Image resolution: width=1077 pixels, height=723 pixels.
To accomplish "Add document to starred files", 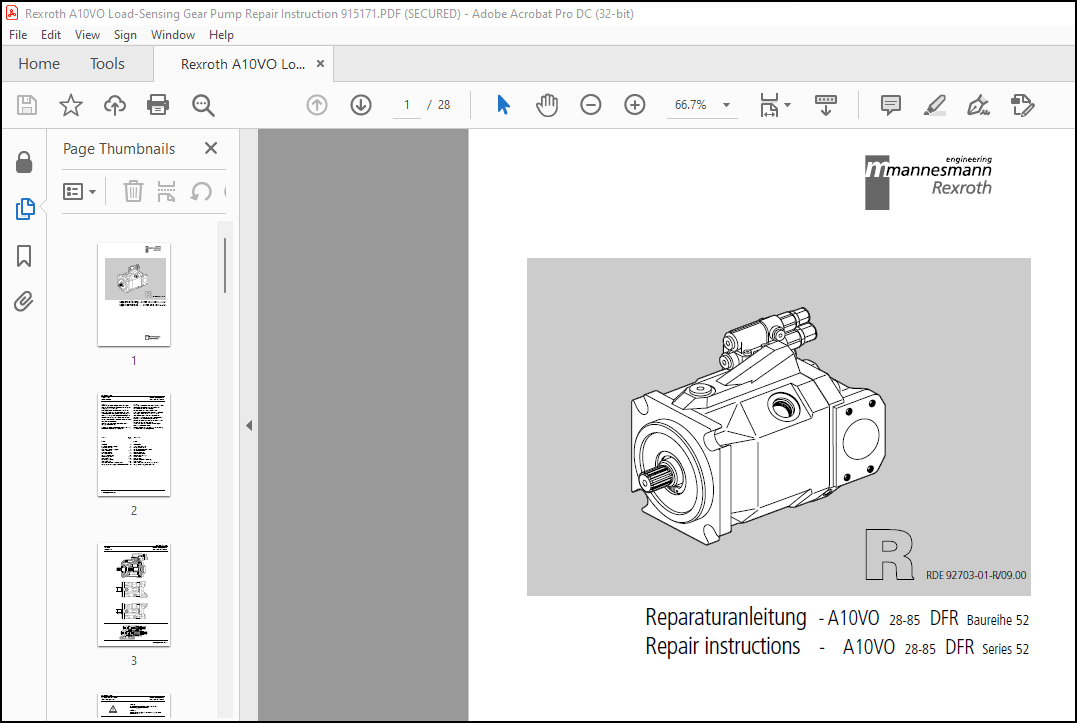I will [x=71, y=105].
